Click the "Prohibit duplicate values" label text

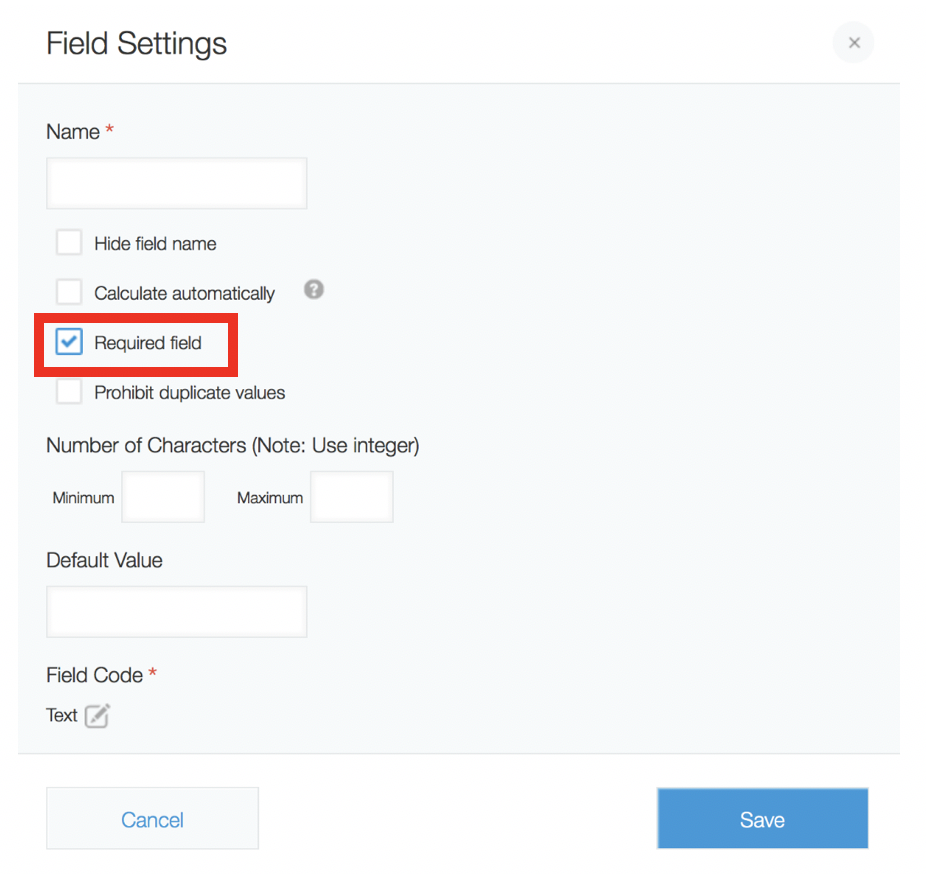190,393
